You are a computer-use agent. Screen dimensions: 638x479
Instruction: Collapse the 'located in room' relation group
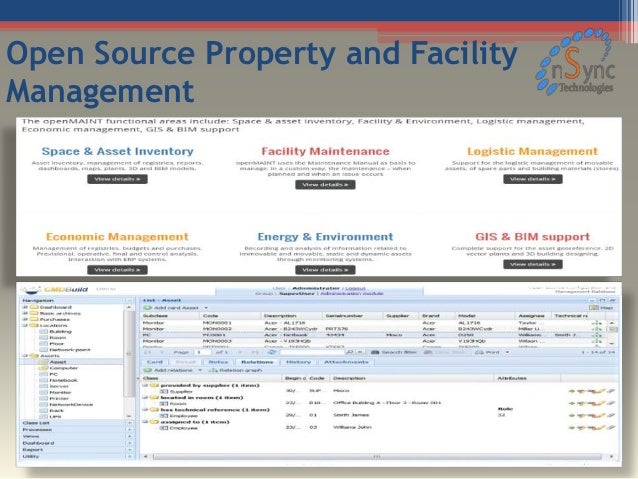(145, 397)
